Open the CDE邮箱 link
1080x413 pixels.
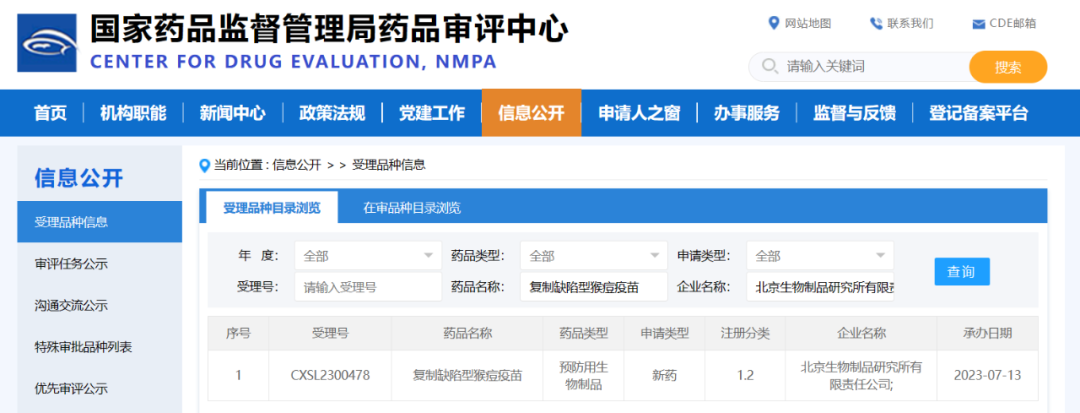click(x=1012, y=23)
